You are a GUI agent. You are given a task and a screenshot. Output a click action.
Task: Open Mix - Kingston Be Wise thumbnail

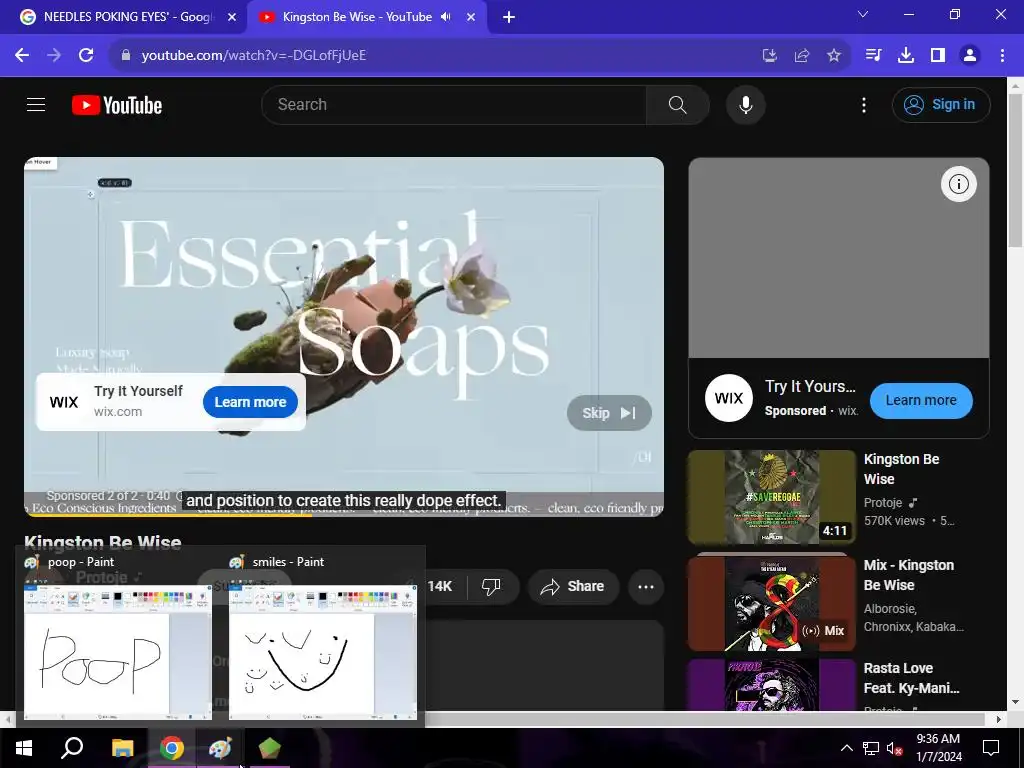click(x=771, y=603)
